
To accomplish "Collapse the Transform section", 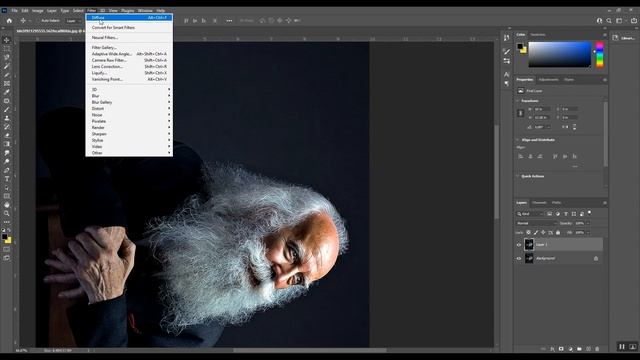I will point(518,101).
